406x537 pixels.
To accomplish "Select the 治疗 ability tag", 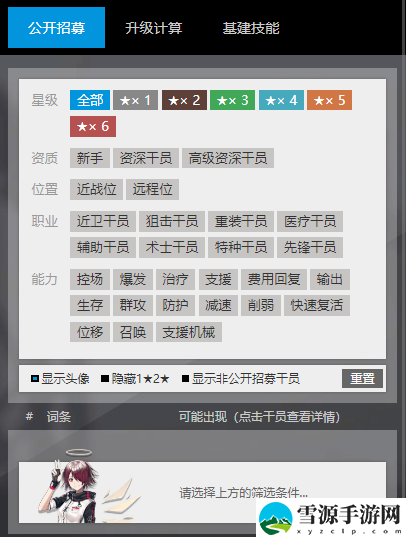I will click(175, 279).
